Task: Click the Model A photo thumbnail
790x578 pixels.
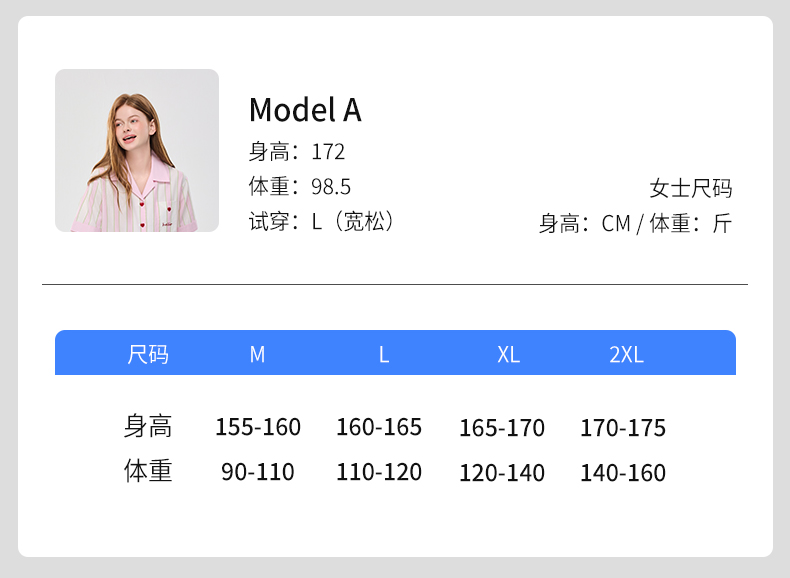Action: pyautogui.click(x=136, y=150)
